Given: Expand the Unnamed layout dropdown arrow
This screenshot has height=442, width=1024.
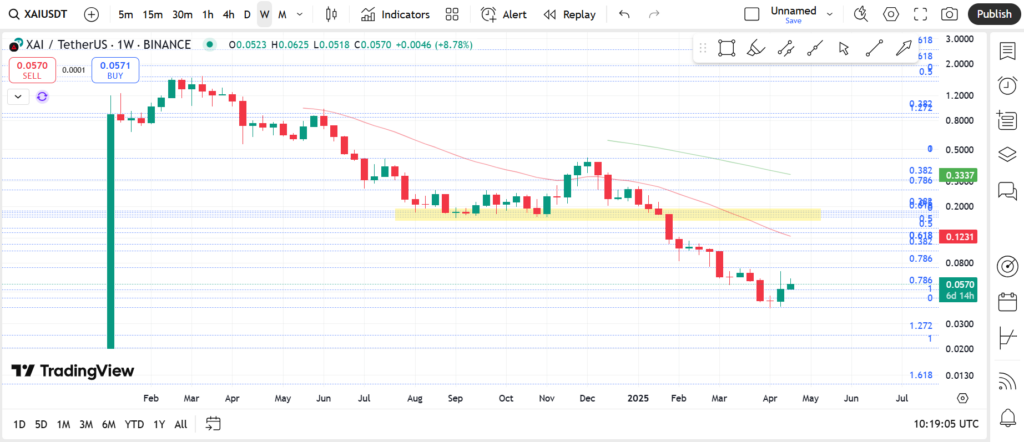Looking at the screenshot, I should [x=827, y=15].
